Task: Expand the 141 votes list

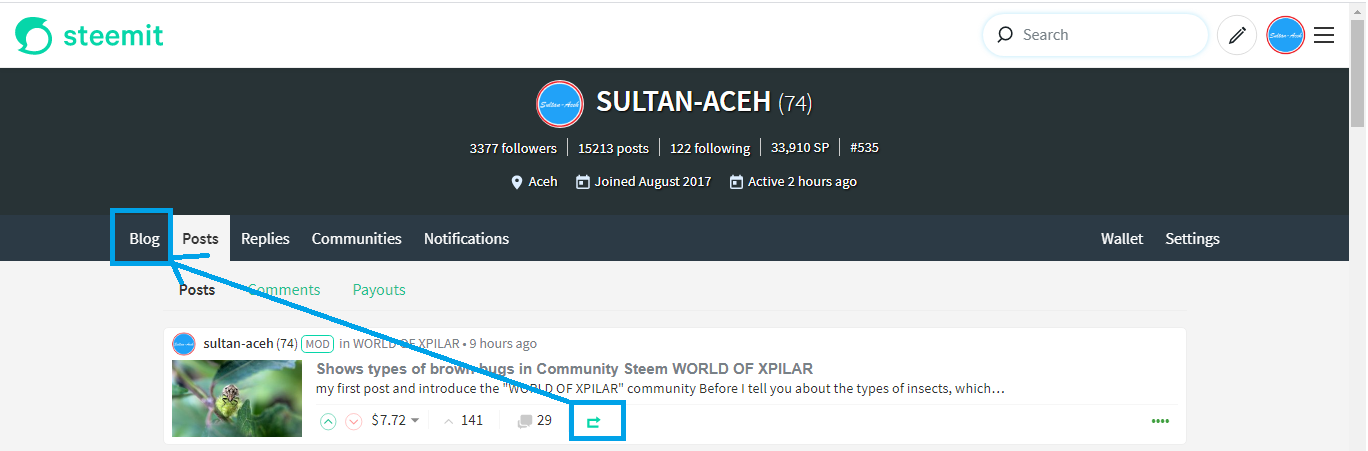Action: click(463, 420)
